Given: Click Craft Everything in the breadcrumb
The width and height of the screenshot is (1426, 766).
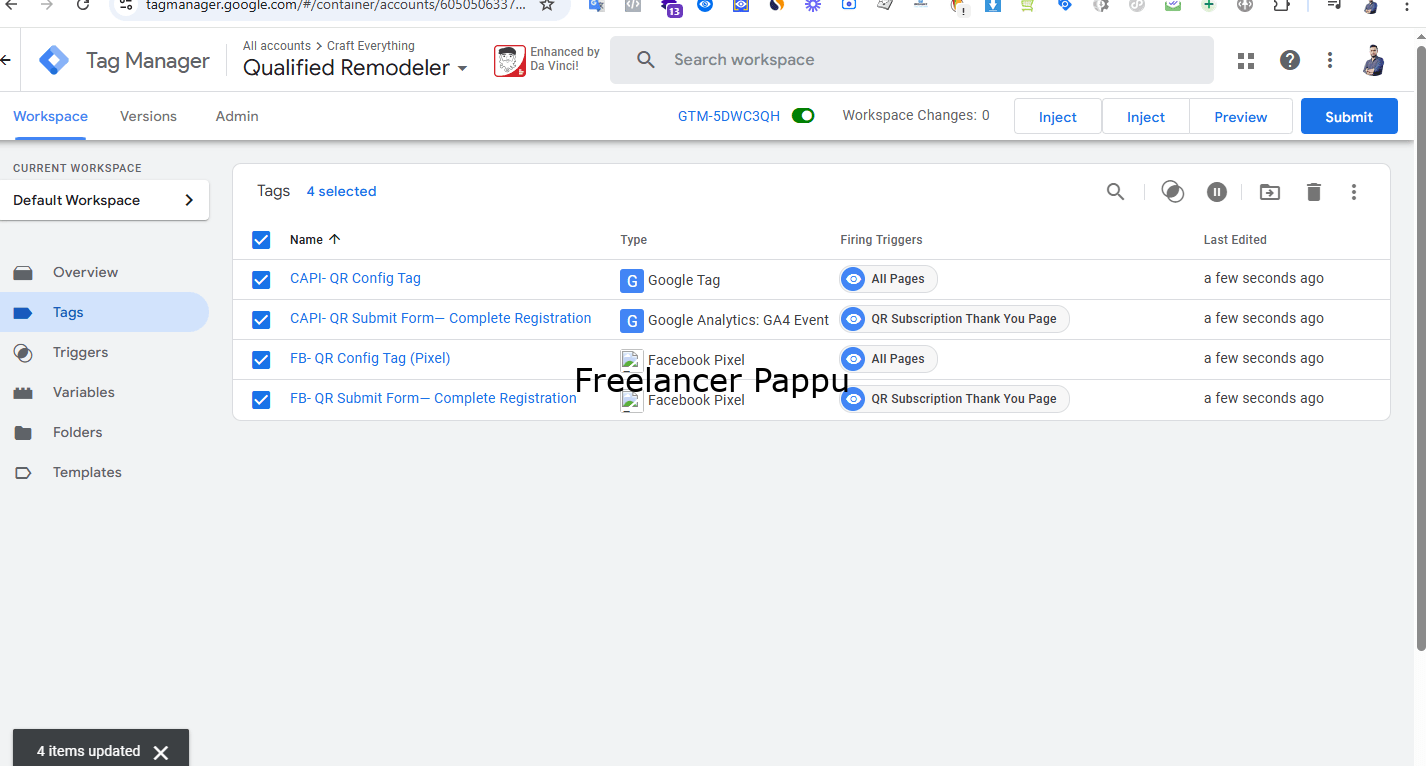Looking at the screenshot, I should point(371,46).
